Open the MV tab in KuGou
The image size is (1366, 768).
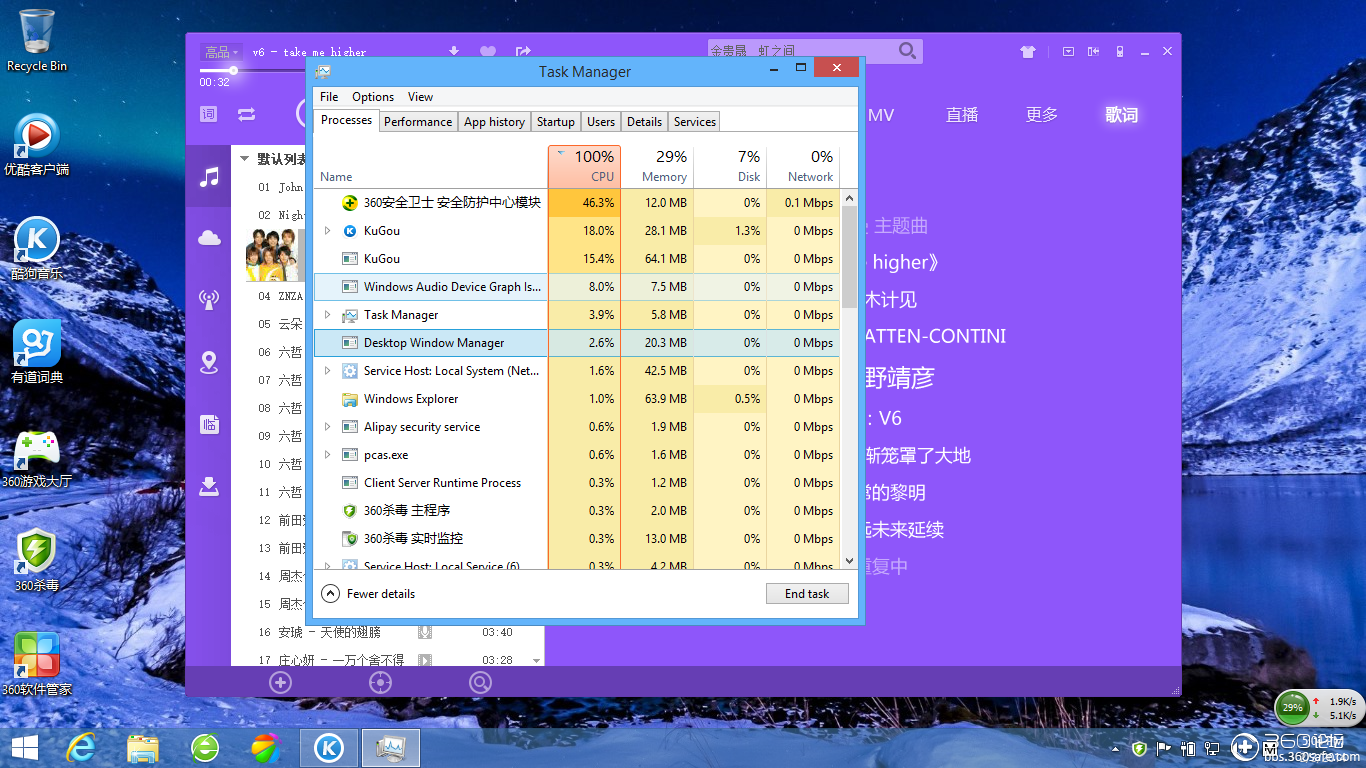coord(881,115)
